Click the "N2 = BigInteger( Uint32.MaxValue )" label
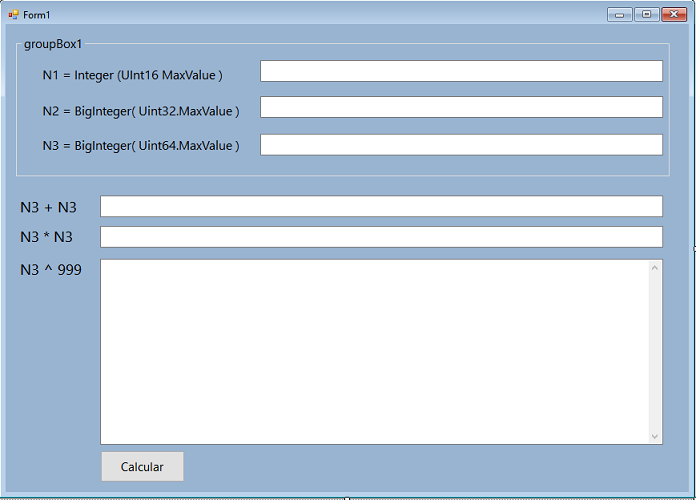Viewport: 696px width, 500px height. click(x=141, y=111)
